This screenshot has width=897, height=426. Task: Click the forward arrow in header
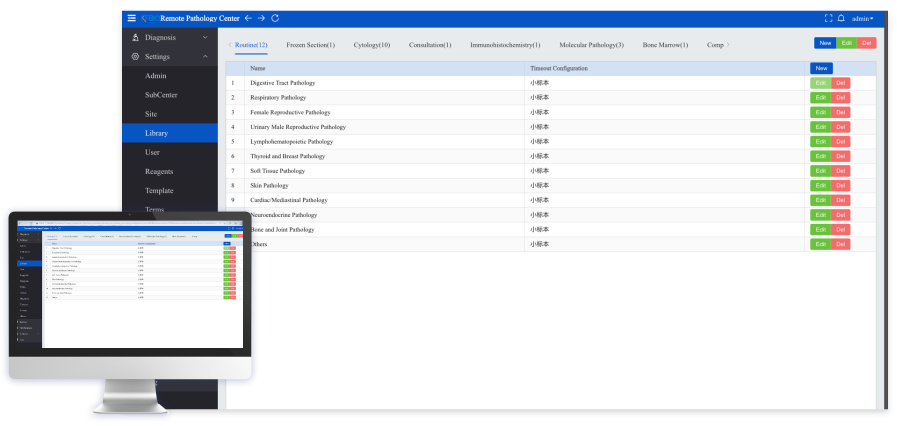[x=261, y=18]
